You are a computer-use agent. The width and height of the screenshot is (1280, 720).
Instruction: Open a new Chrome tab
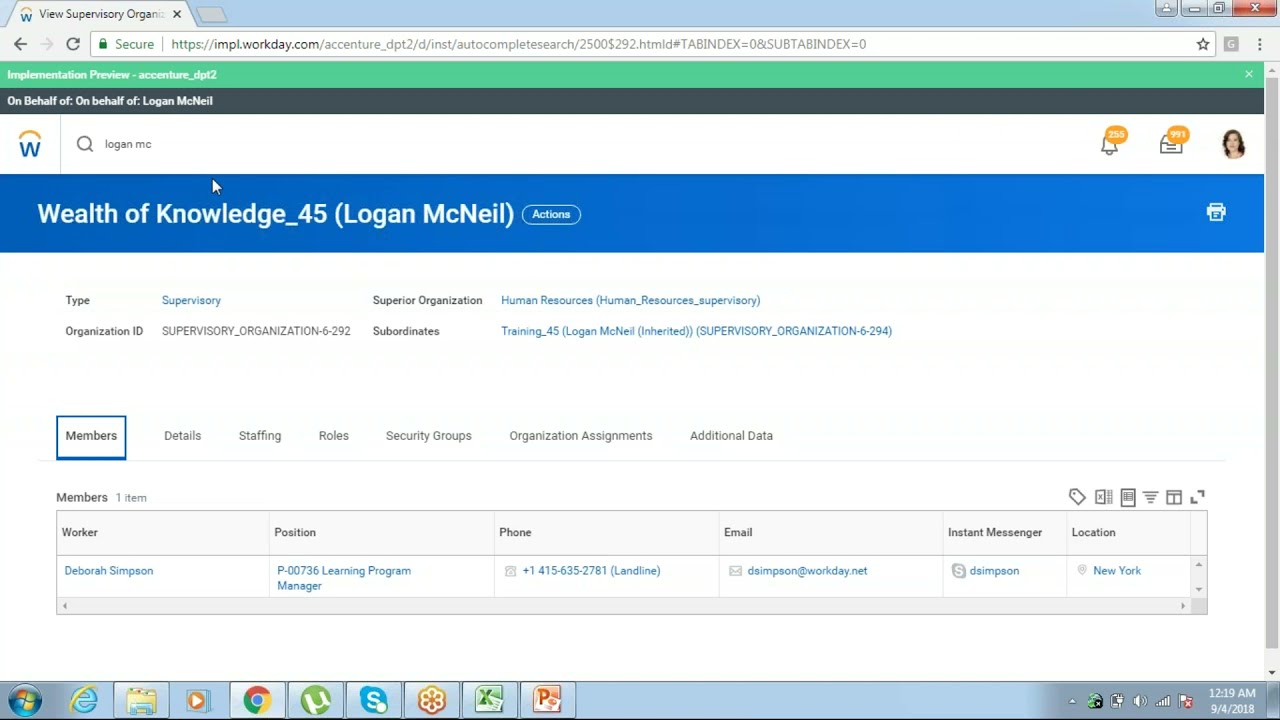click(211, 14)
